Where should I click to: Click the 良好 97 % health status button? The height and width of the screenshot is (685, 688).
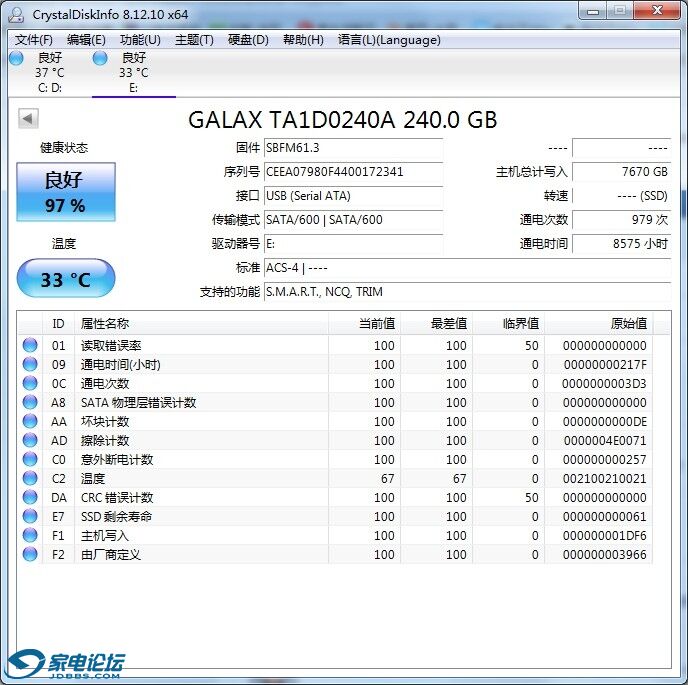pos(66,192)
